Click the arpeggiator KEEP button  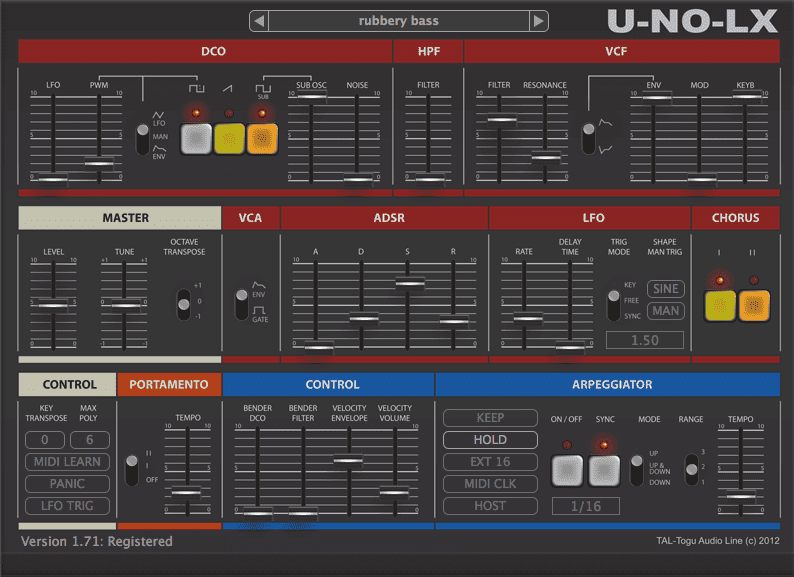(490, 418)
